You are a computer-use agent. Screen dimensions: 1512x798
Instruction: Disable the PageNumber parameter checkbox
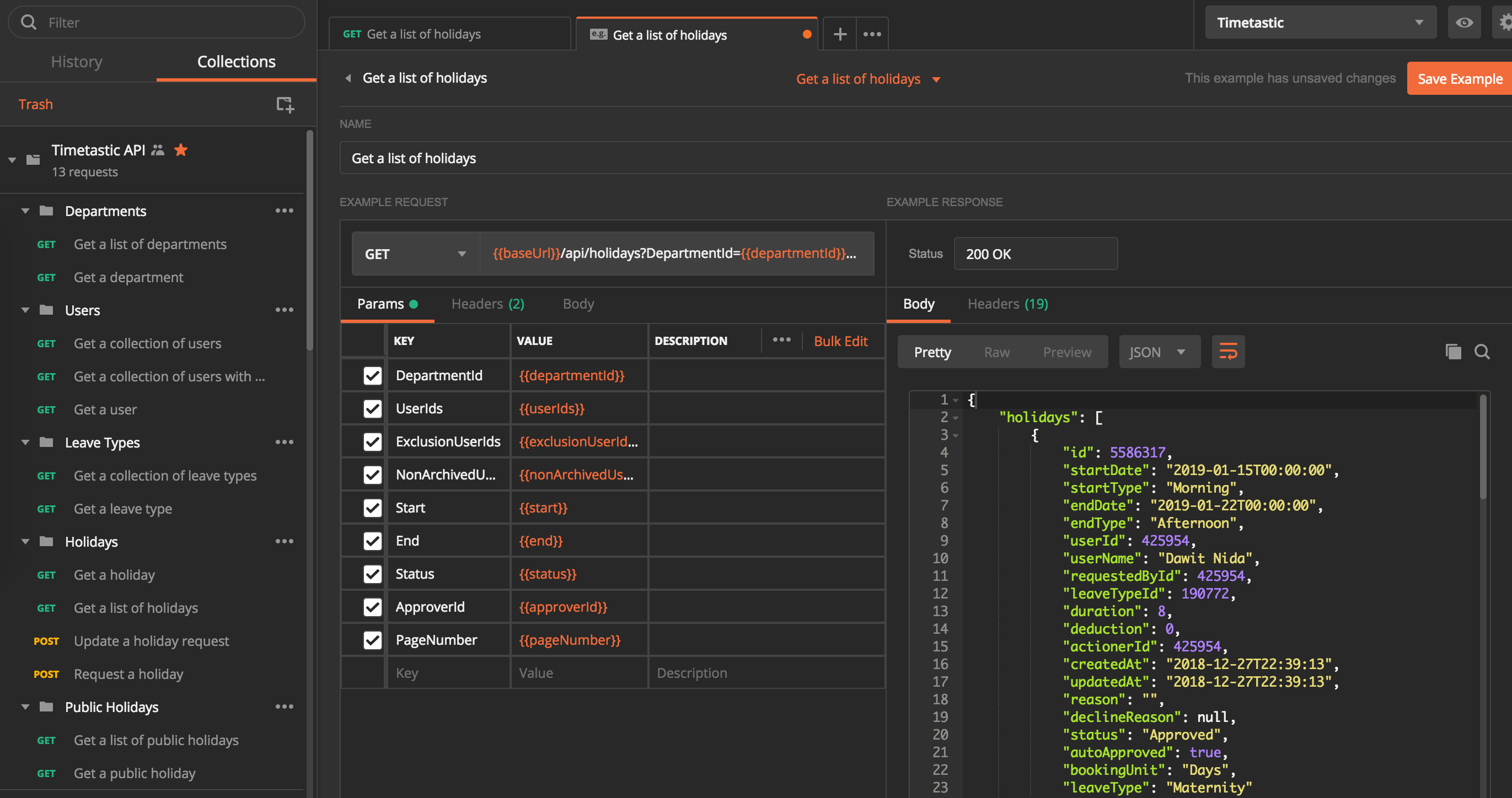point(372,640)
